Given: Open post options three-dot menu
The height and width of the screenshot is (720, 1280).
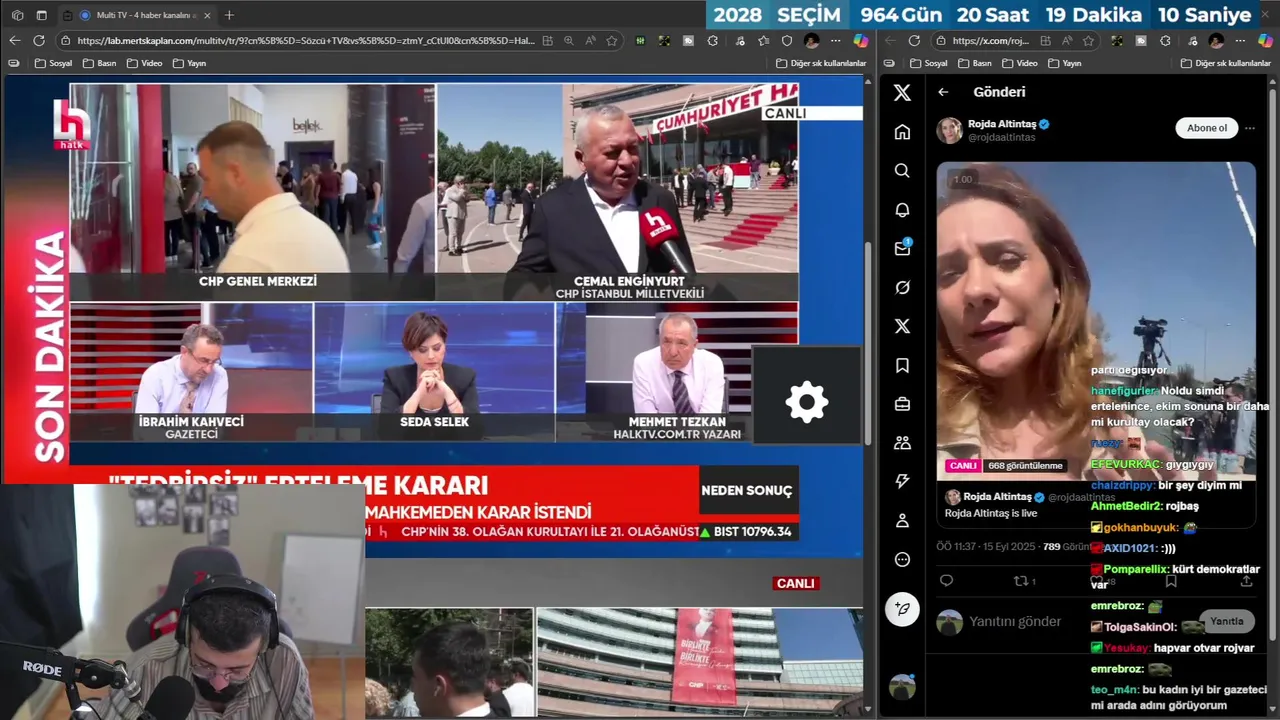Looking at the screenshot, I should pos(1250,128).
